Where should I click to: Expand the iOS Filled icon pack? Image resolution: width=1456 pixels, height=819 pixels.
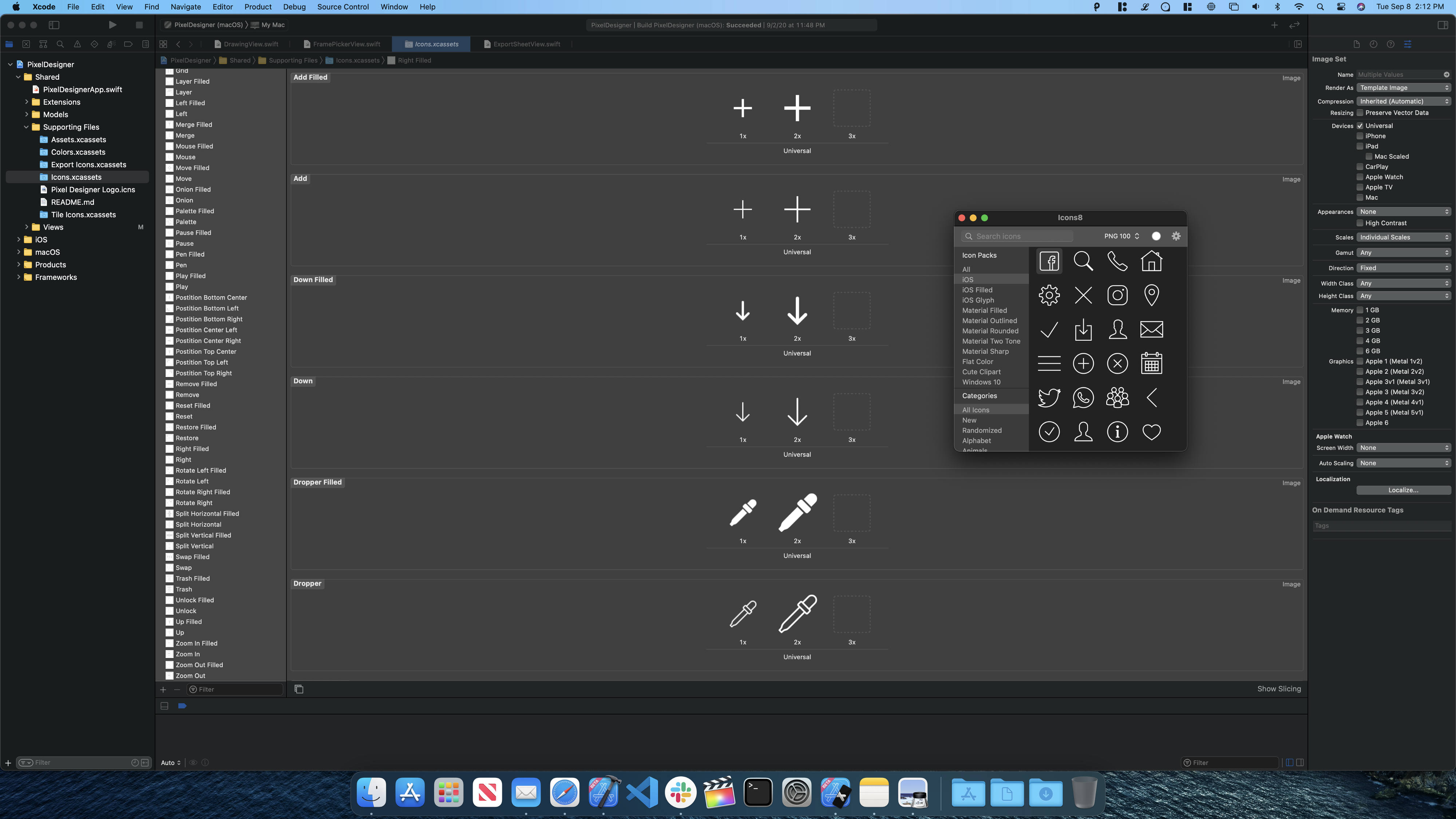(x=978, y=290)
